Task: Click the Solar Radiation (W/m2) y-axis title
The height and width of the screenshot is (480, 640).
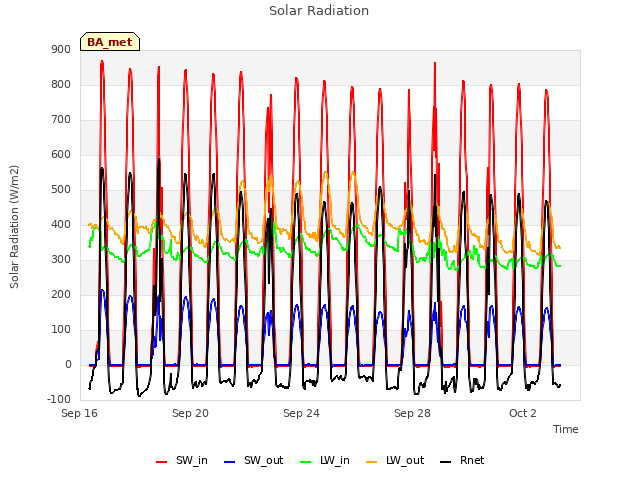Action: (x=14, y=227)
